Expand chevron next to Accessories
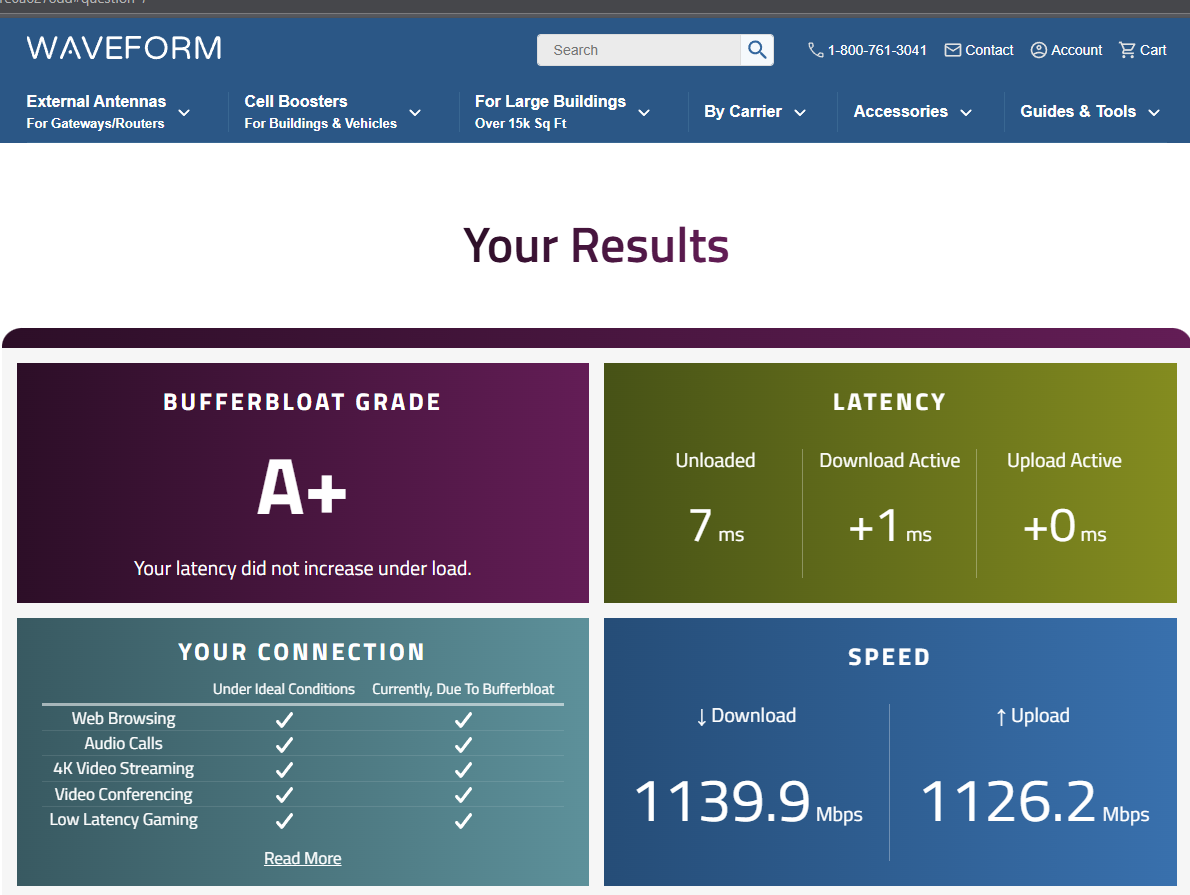The height and width of the screenshot is (895, 1190). click(x=966, y=112)
